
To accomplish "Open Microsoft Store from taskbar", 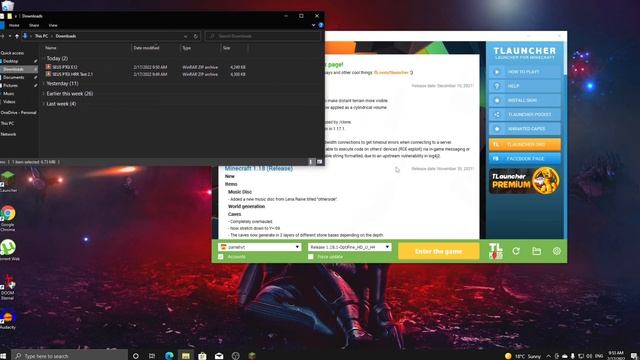I will coord(202,356).
